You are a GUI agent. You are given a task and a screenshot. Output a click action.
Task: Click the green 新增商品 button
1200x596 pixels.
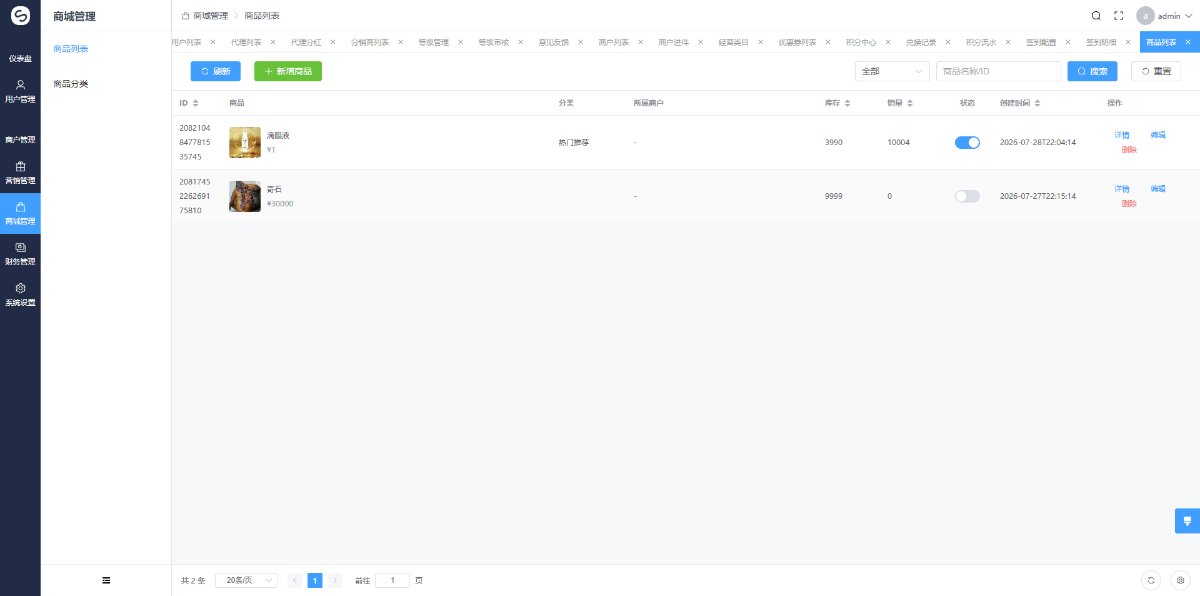coord(288,71)
